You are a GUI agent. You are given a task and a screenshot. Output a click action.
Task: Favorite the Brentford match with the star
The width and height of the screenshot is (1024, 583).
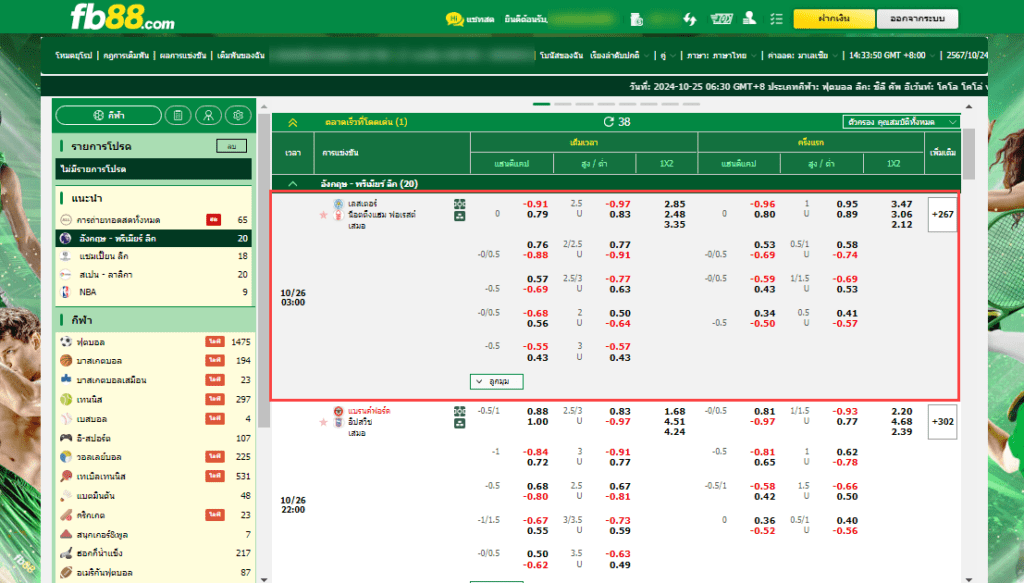click(x=323, y=422)
